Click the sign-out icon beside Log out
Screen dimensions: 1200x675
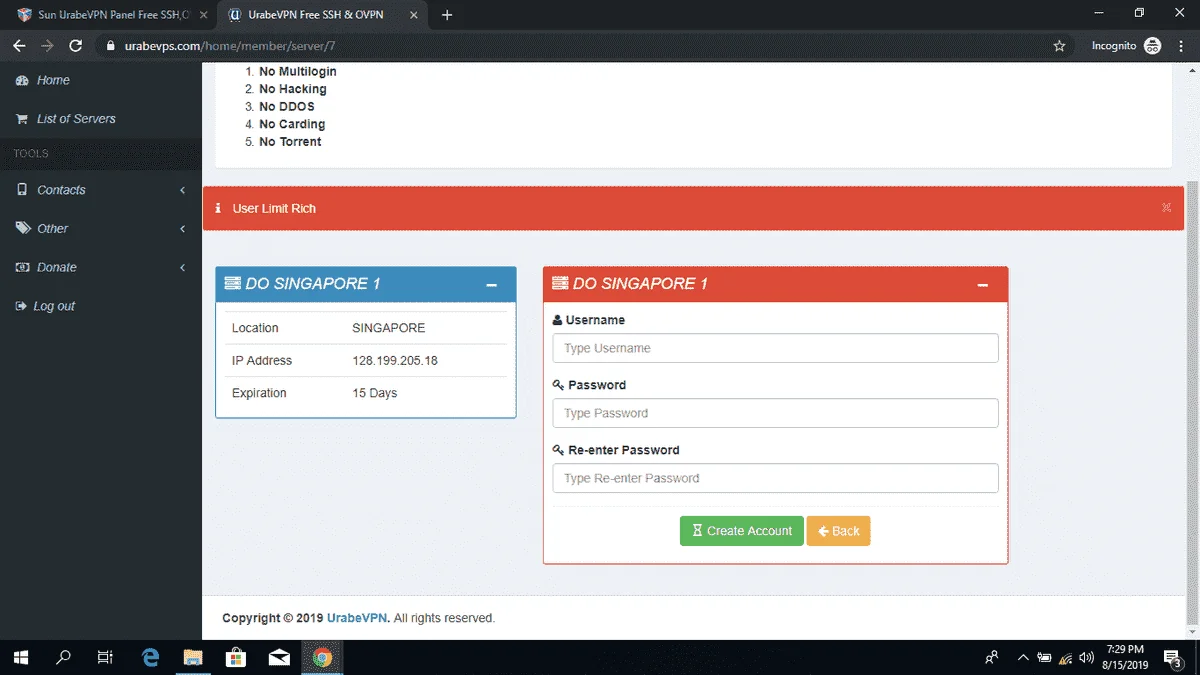pyautogui.click(x=21, y=307)
